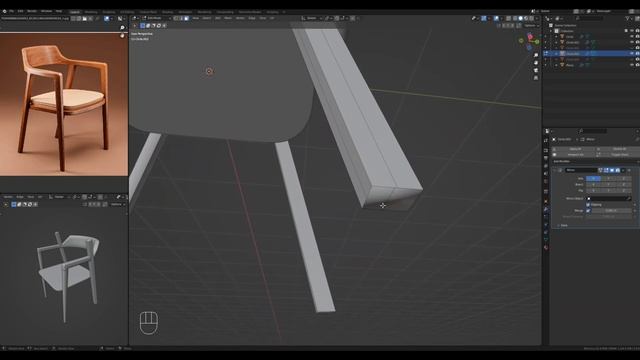Viewport: 640px width, 360px height.
Task: Toggle Mirror Axis Z button
Action: click(624, 178)
